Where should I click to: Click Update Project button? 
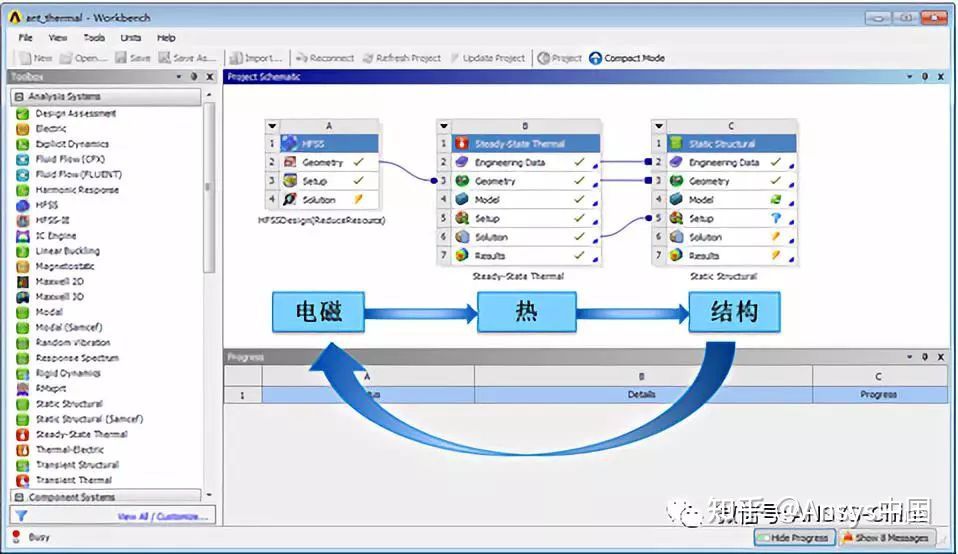(x=488, y=58)
